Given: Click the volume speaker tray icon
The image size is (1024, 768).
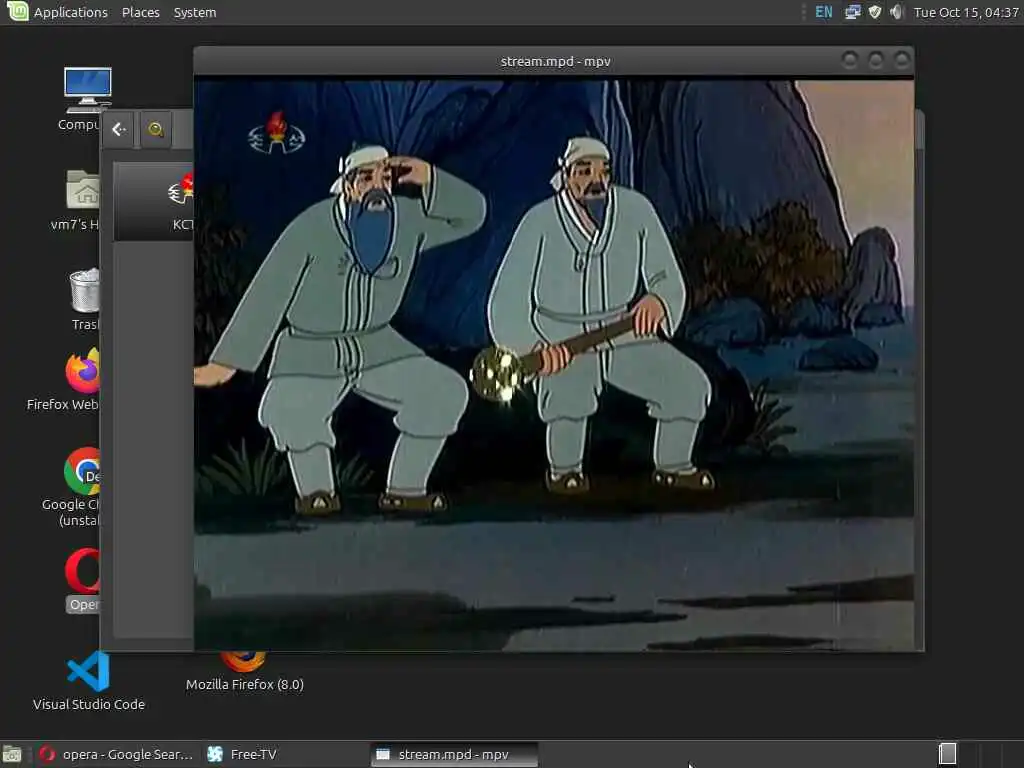Looking at the screenshot, I should pyautogui.click(x=897, y=12).
